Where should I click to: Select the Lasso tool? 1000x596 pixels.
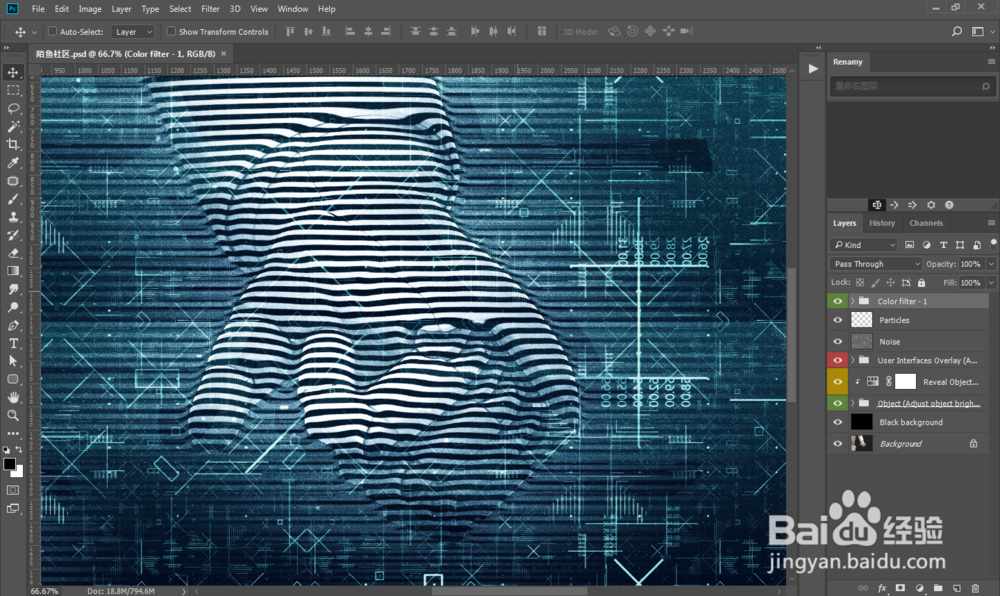[13, 108]
